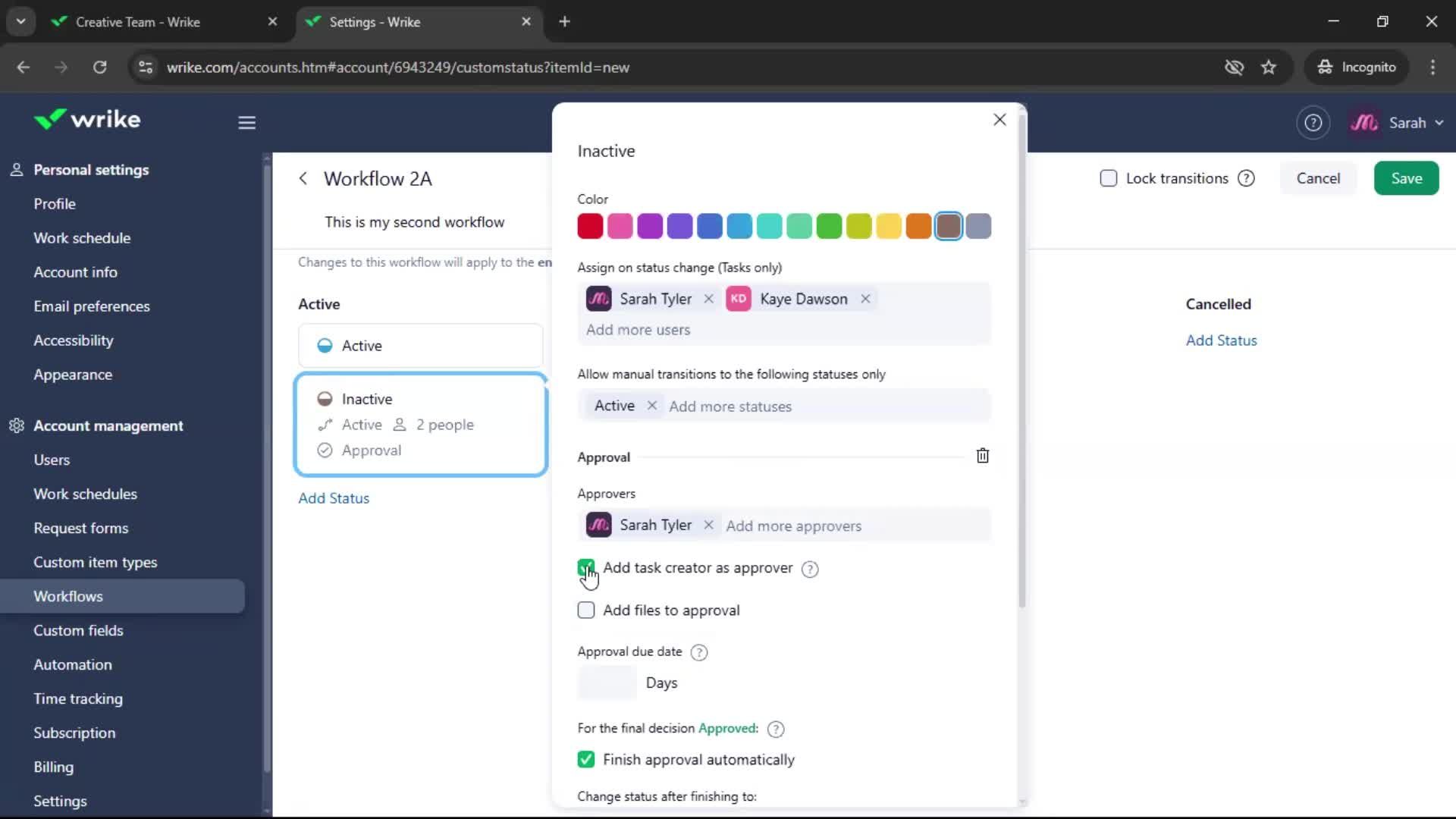
Task: Go to Email preferences
Action: (x=92, y=306)
